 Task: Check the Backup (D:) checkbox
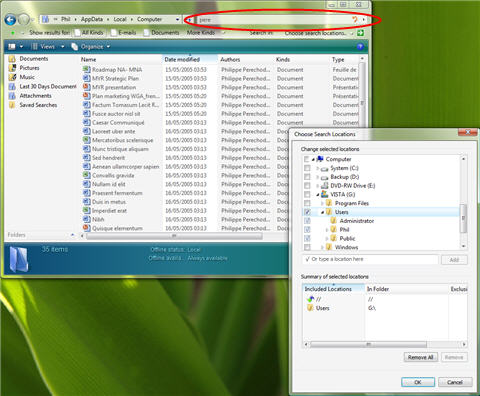[307, 177]
